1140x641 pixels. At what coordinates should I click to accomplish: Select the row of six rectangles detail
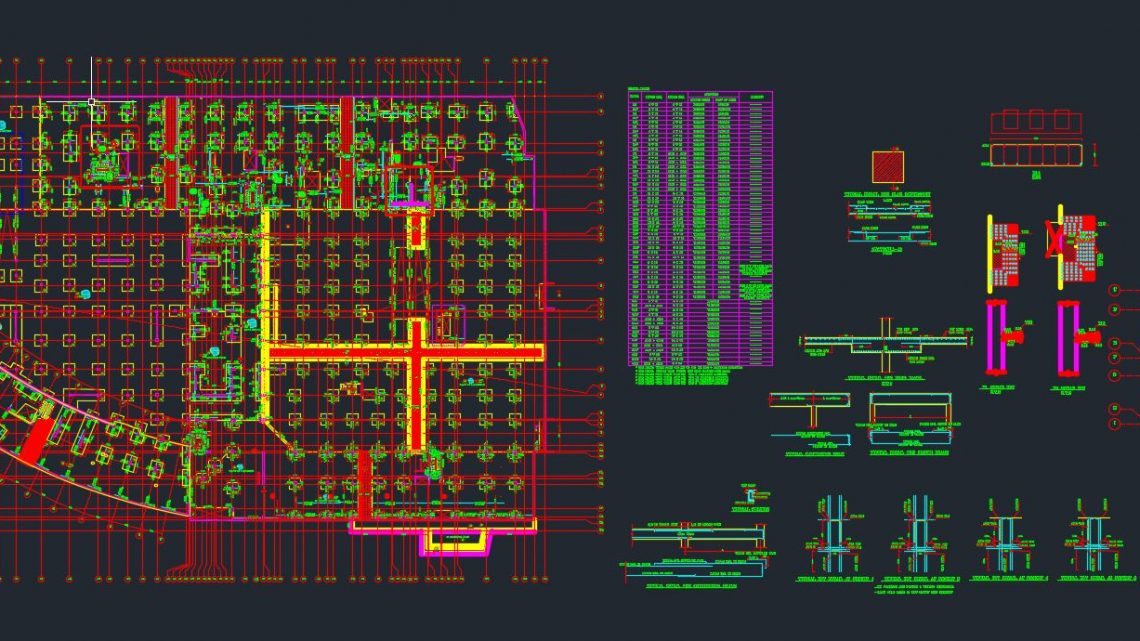(1036, 154)
